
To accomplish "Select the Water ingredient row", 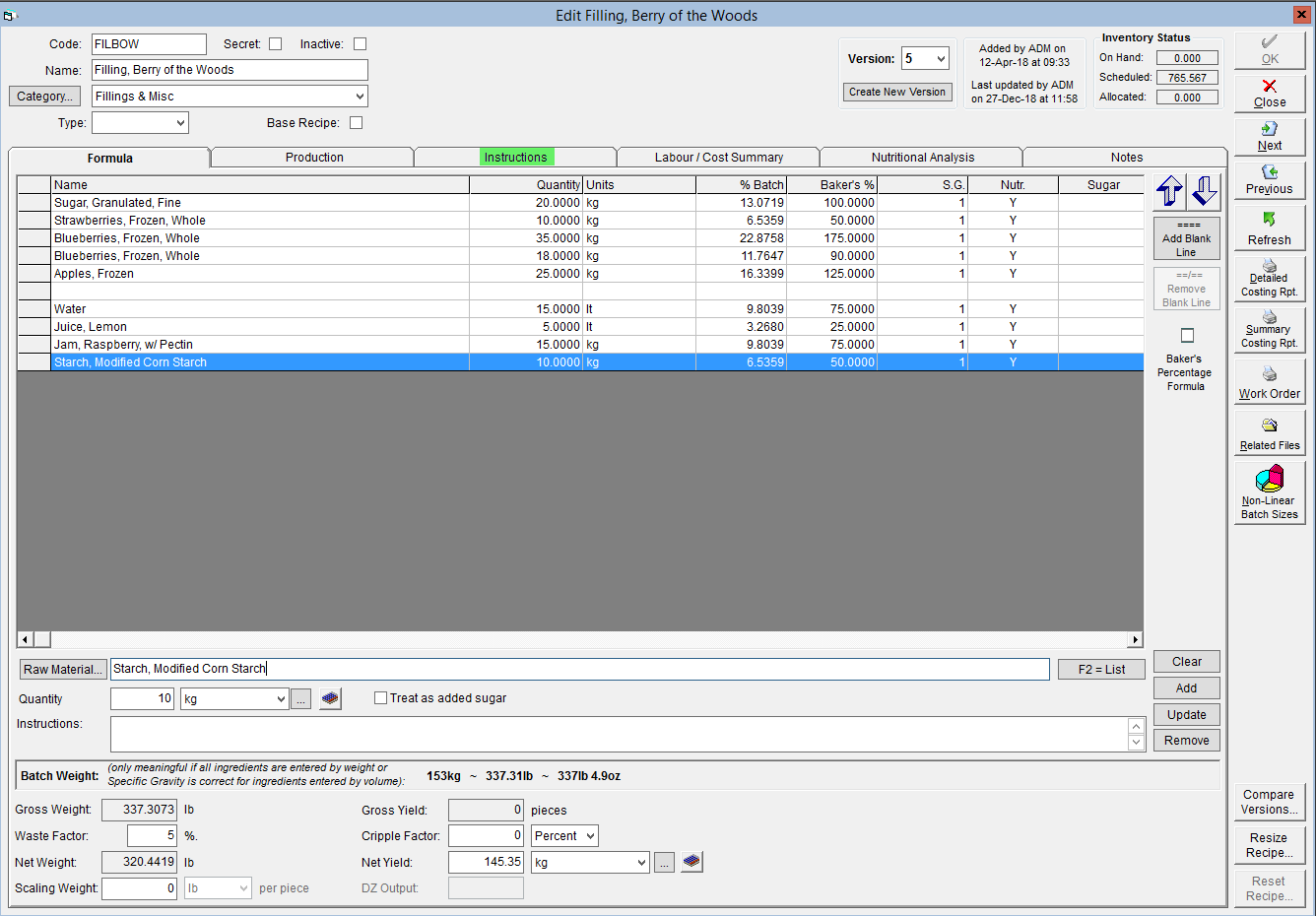I will (580, 309).
